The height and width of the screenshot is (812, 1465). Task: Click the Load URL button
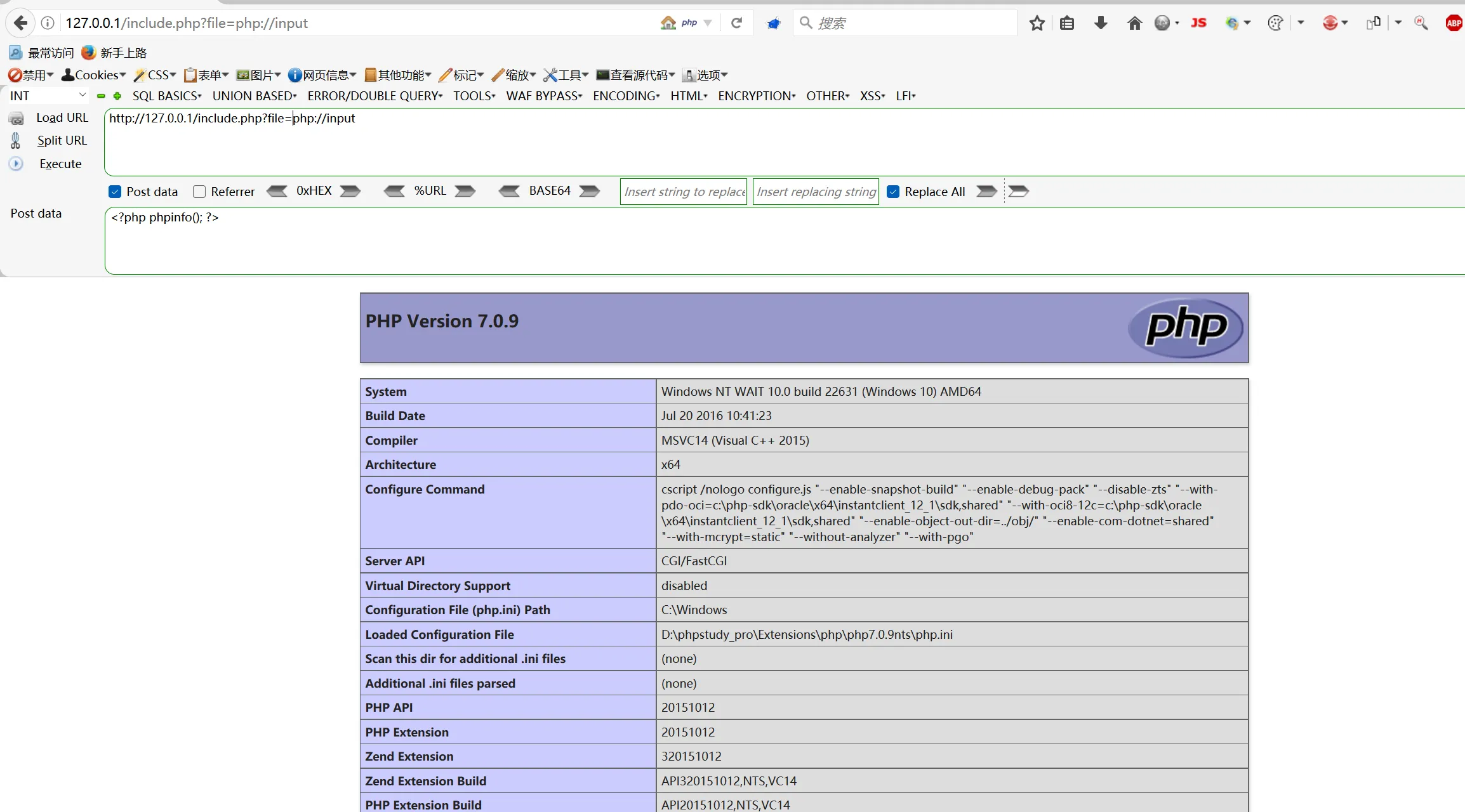(x=62, y=117)
